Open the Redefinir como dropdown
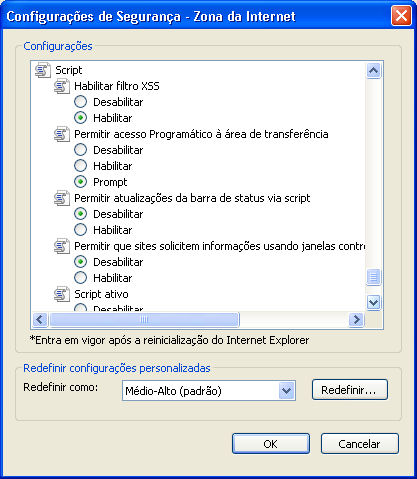Image resolution: width=417 pixels, height=479 pixels. pos(209,391)
